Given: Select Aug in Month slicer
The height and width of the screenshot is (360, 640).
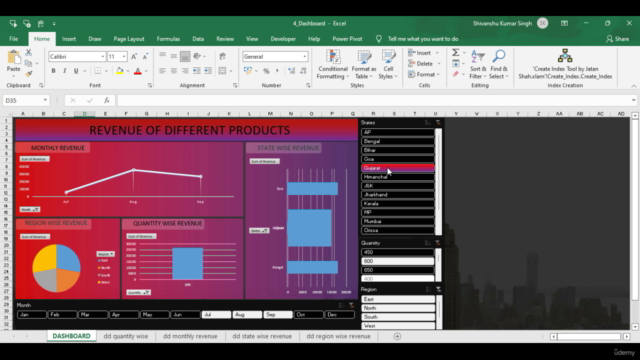Looking at the screenshot, I should [x=247, y=315].
